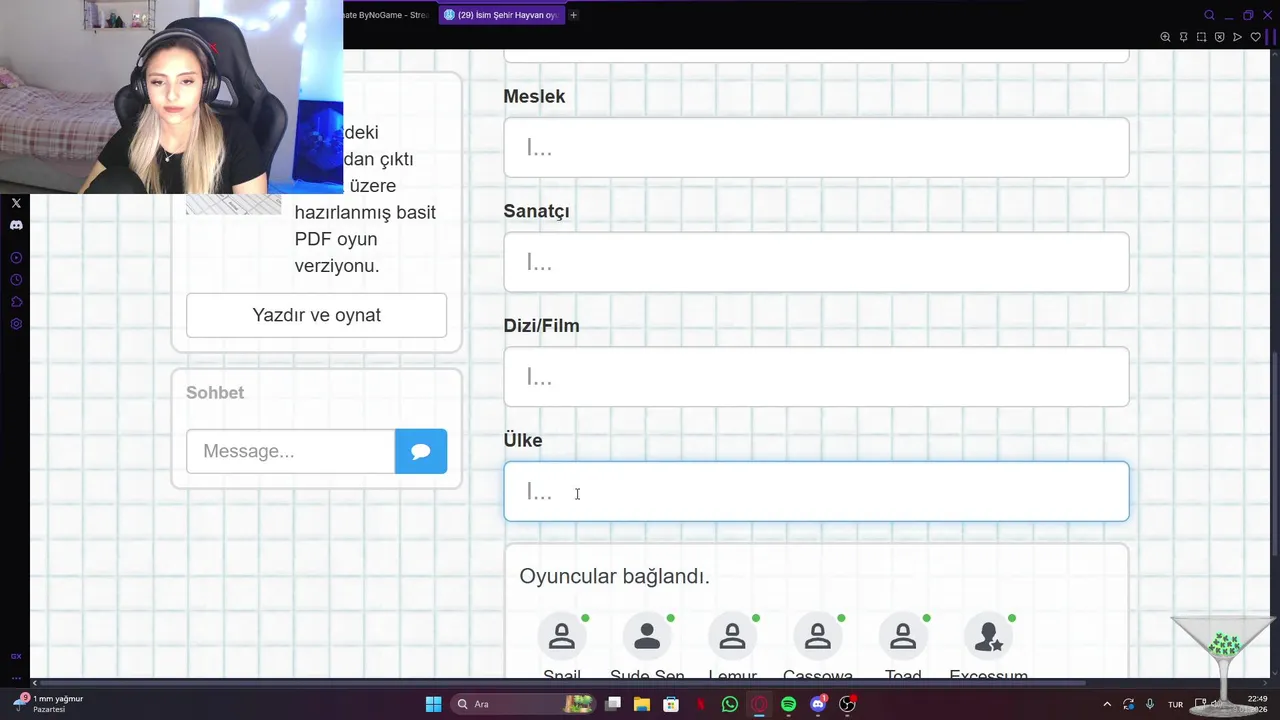Image resolution: width=1280 pixels, height=720 pixels.
Task: Open History clock icon in sidebar
Action: [x=16, y=280]
